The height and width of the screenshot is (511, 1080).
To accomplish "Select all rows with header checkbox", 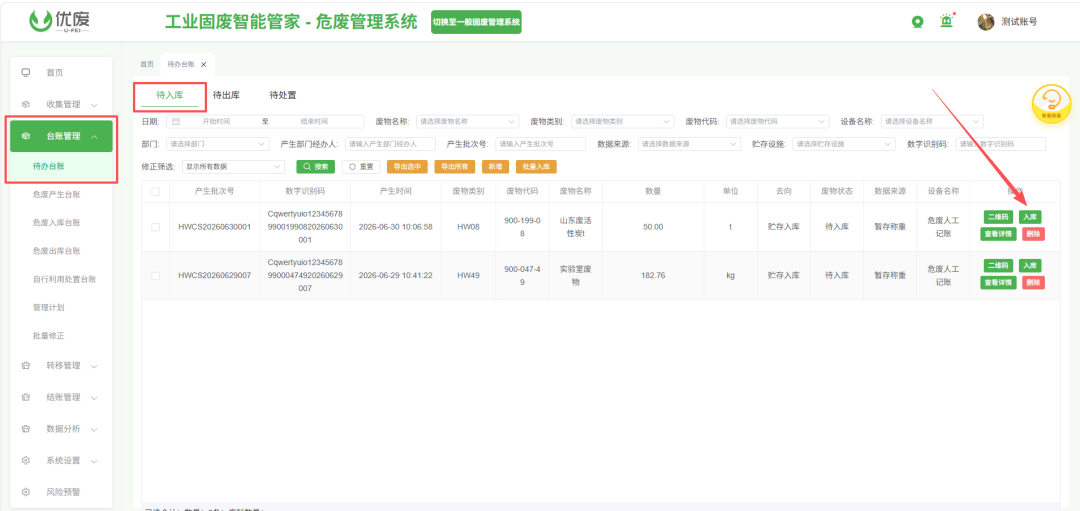I will click(x=156, y=191).
